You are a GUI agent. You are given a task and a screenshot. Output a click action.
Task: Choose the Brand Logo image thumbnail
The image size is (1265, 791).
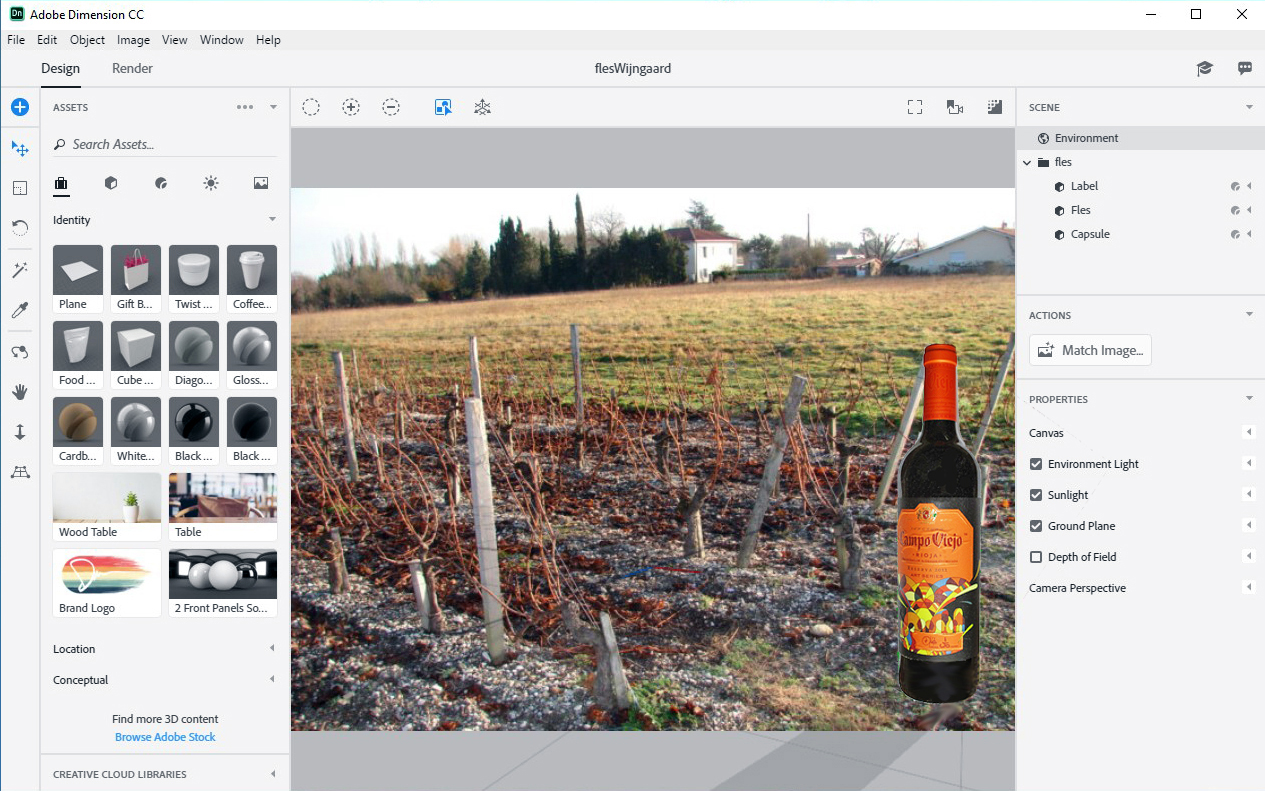coord(107,583)
